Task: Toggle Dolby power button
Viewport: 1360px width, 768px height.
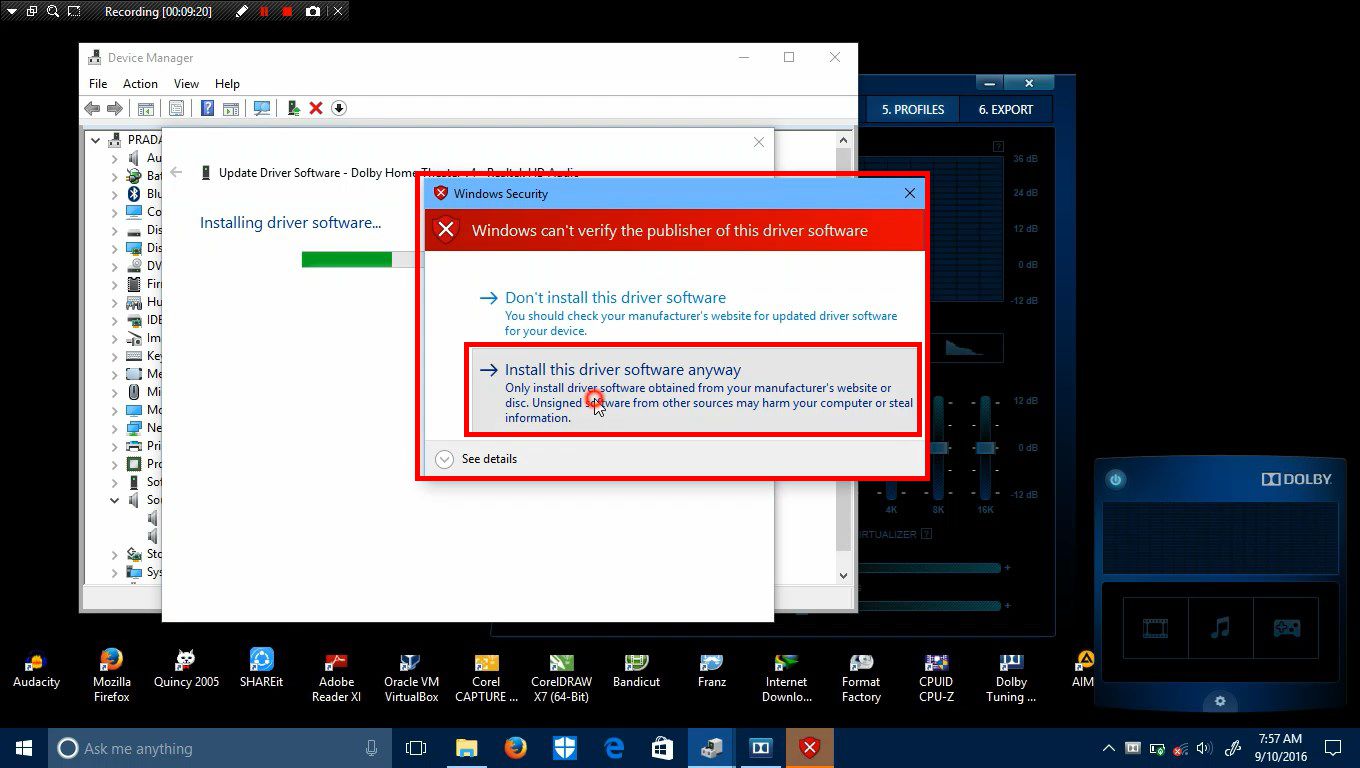Action: pyautogui.click(x=1116, y=480)
